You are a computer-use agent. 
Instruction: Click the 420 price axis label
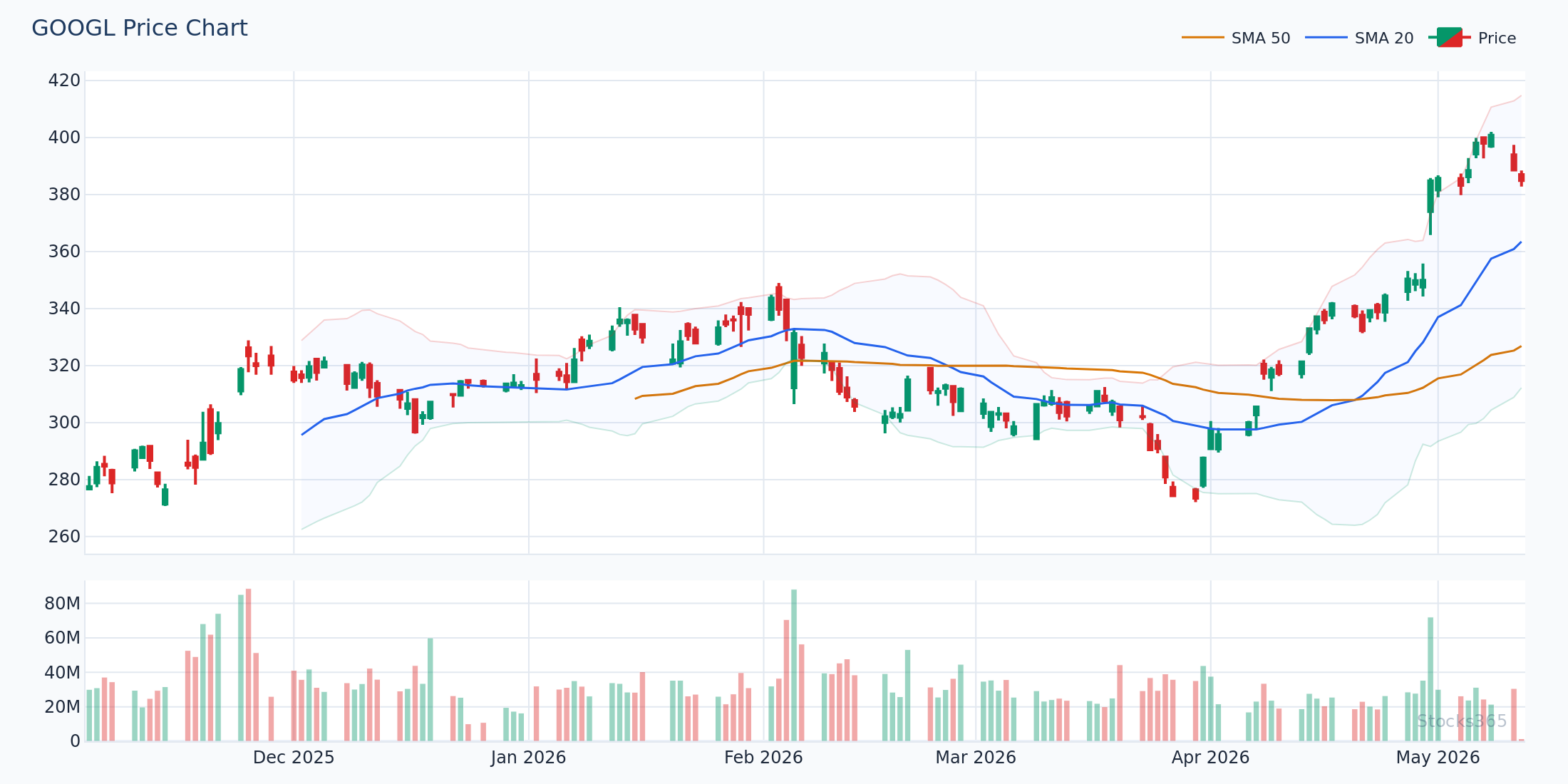[x=64, y=81]
